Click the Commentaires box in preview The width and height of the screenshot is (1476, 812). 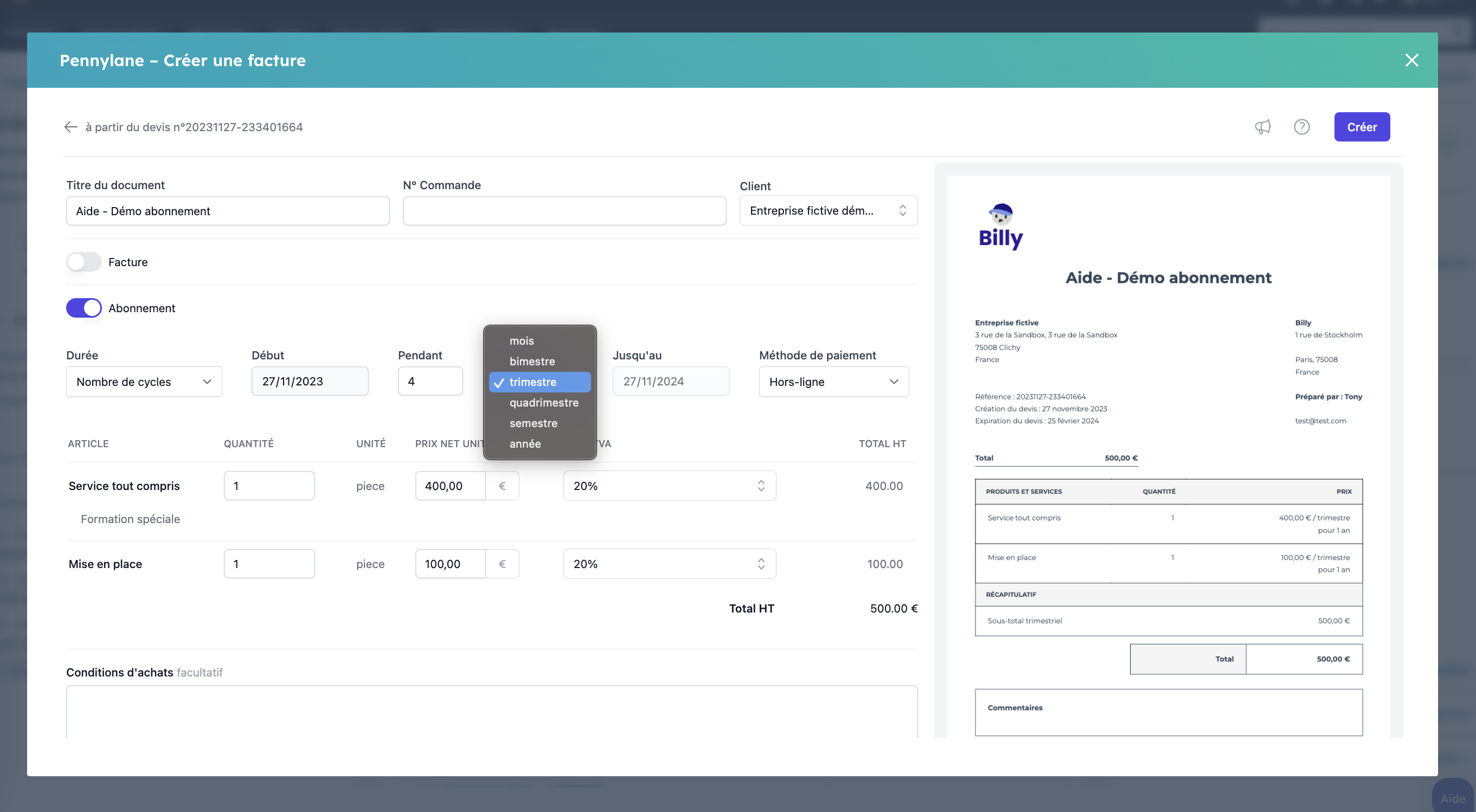[x=1169, y=712]
